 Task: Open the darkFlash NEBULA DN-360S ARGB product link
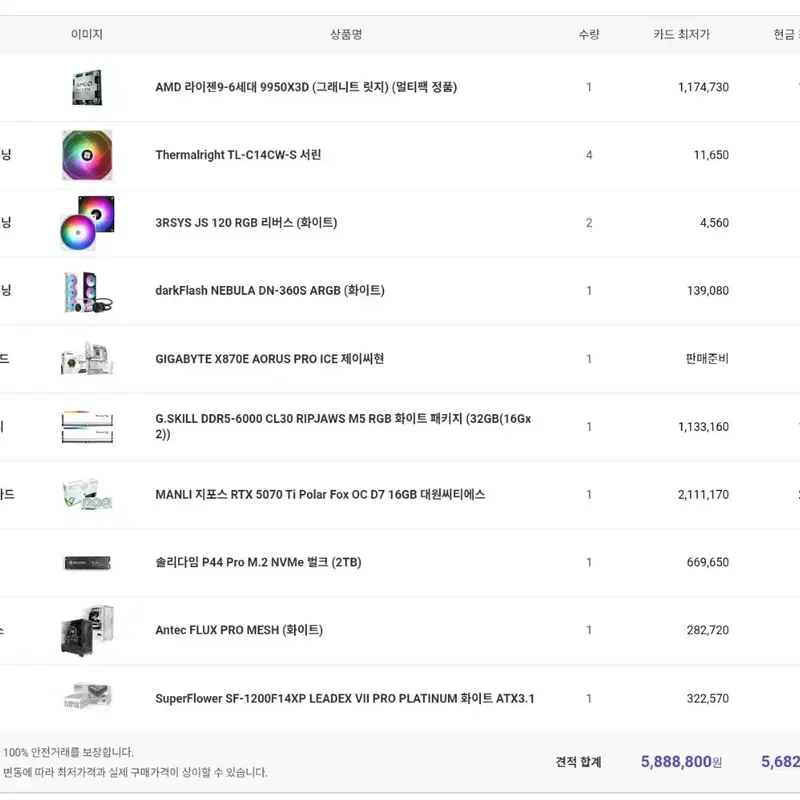[270, 290]
